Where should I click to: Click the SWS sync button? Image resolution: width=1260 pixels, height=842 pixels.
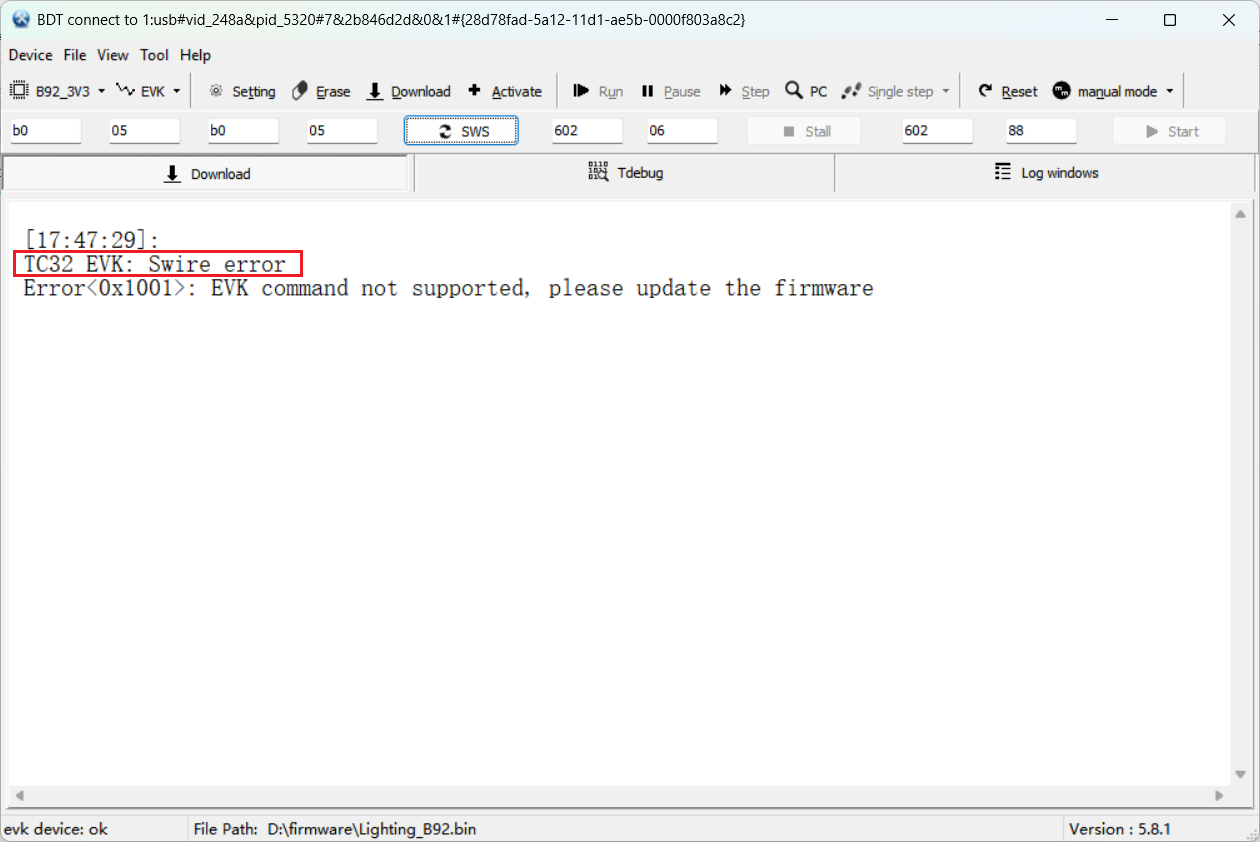[461, 131]
